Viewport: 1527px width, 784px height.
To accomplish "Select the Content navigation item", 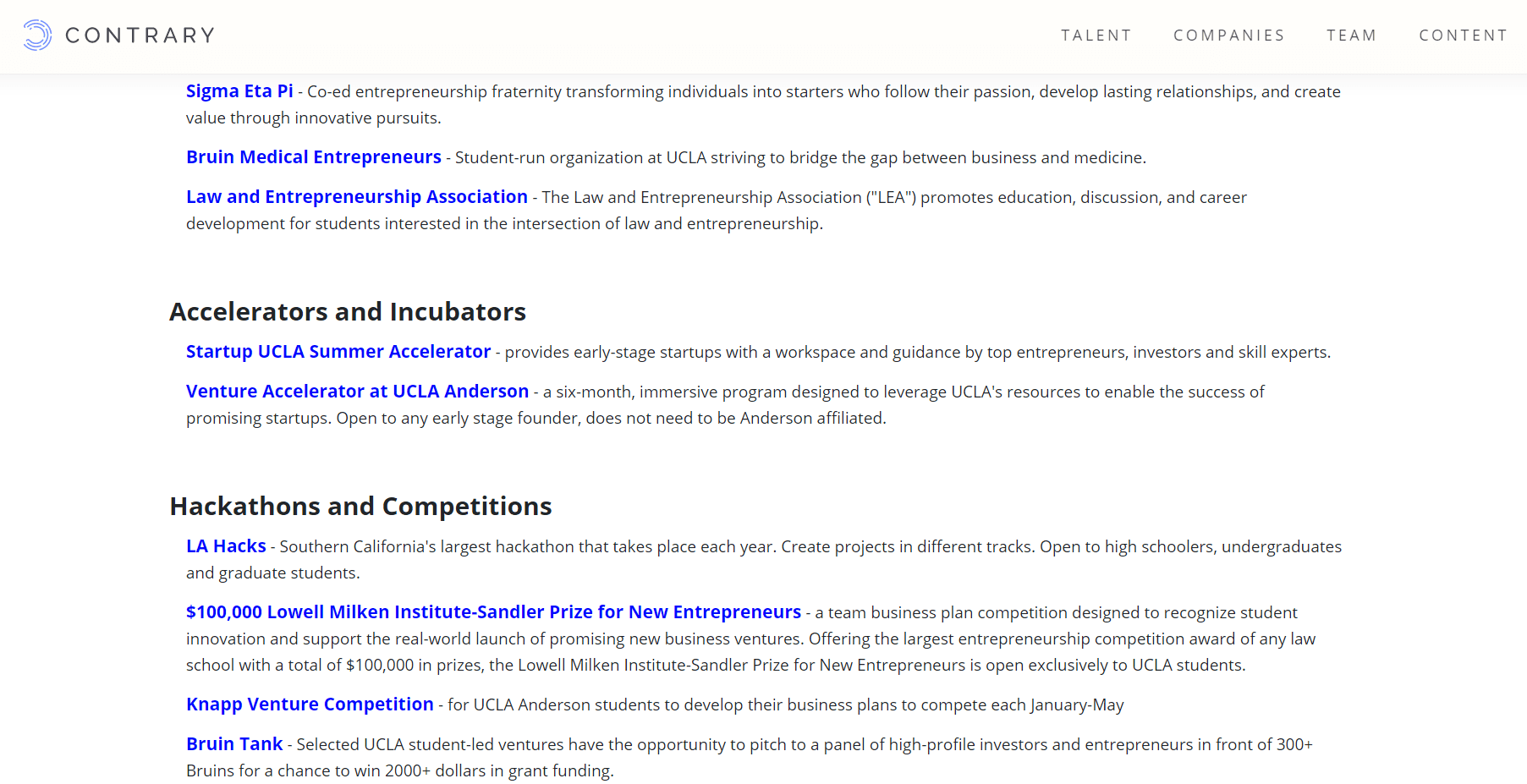I will [1463, 36].
